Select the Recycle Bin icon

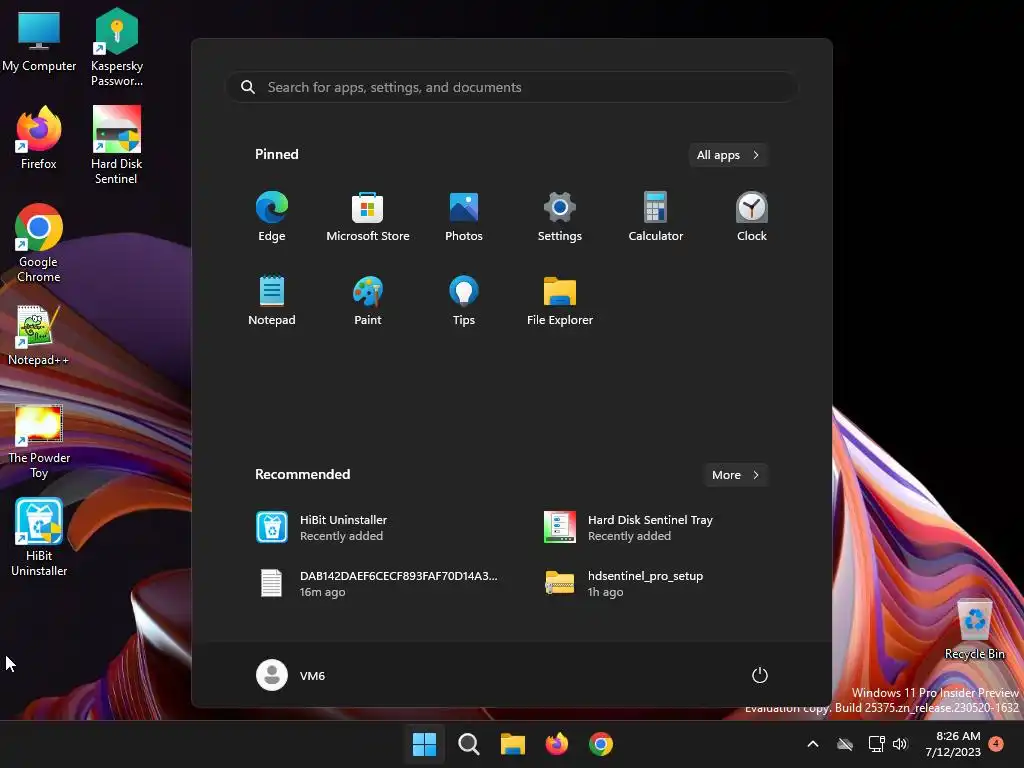pos(974,628)
